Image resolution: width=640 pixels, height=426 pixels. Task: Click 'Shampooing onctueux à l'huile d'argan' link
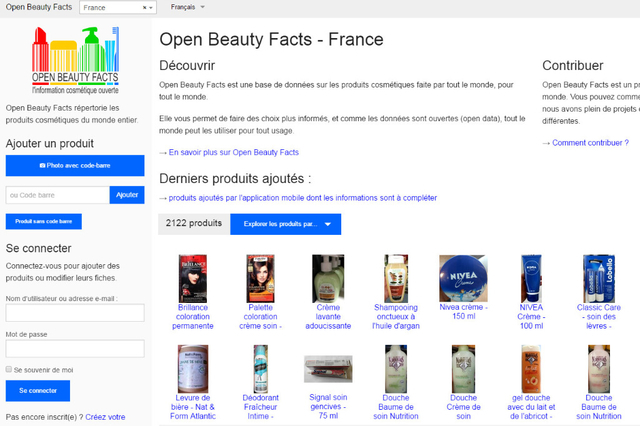pyautogui.click(x=396, y=317)
